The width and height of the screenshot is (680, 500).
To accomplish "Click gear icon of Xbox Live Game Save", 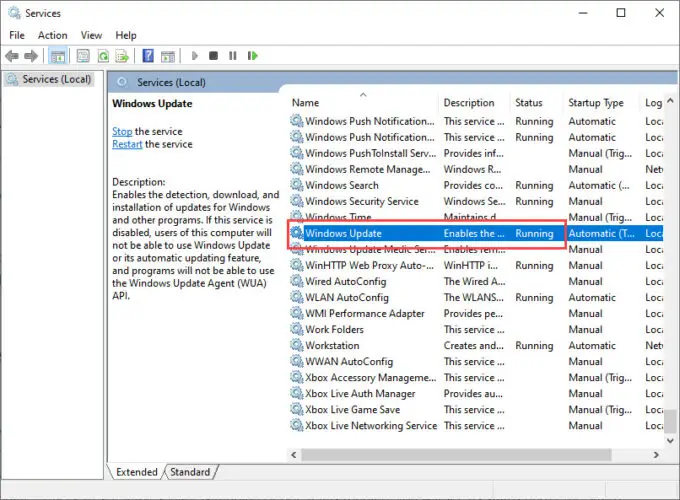I will (297, 410).
